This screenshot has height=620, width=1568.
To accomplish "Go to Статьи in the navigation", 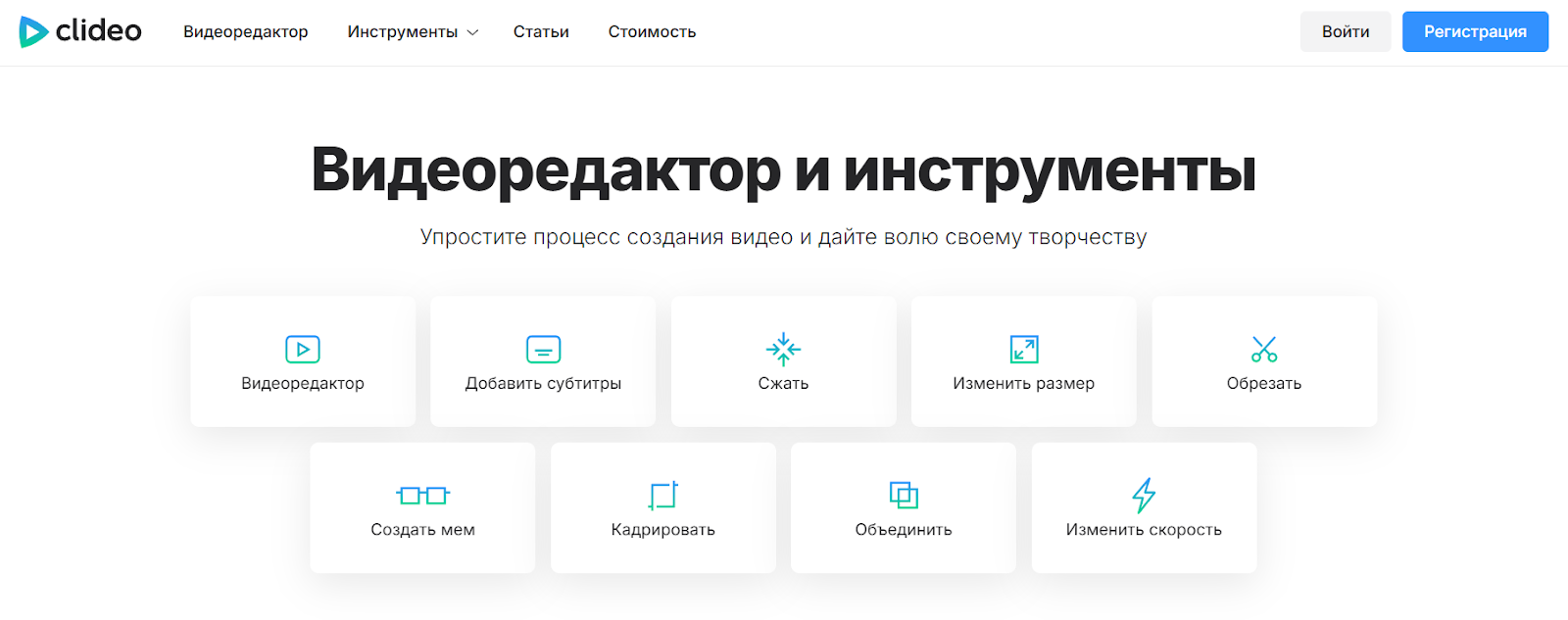I will (541, 31).
